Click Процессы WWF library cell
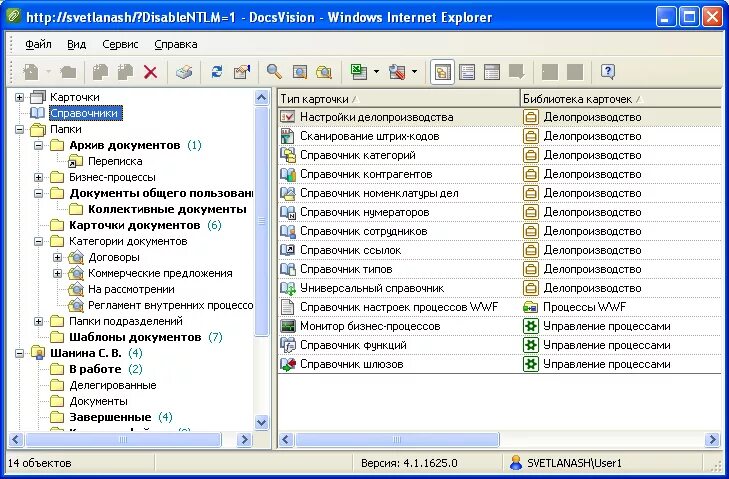The height and width of the screenshot is (479, 729). 621,307
